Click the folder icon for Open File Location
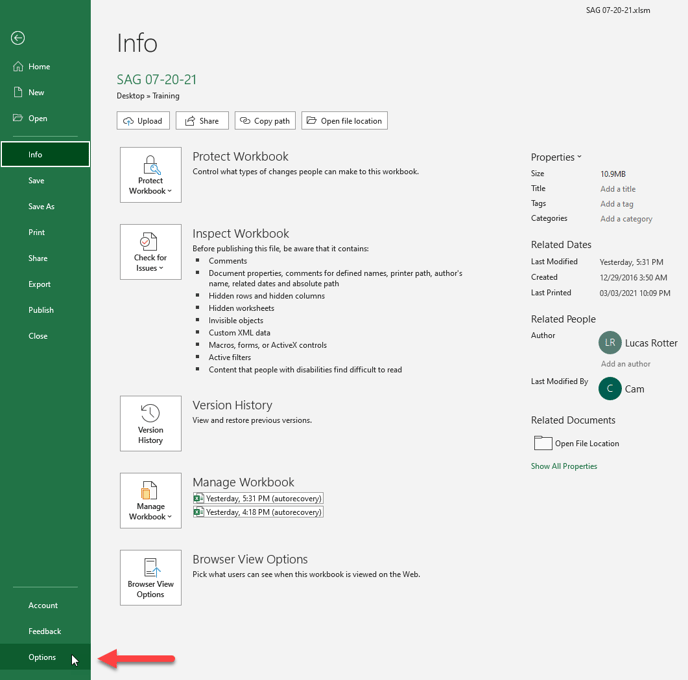 point(542,443)
